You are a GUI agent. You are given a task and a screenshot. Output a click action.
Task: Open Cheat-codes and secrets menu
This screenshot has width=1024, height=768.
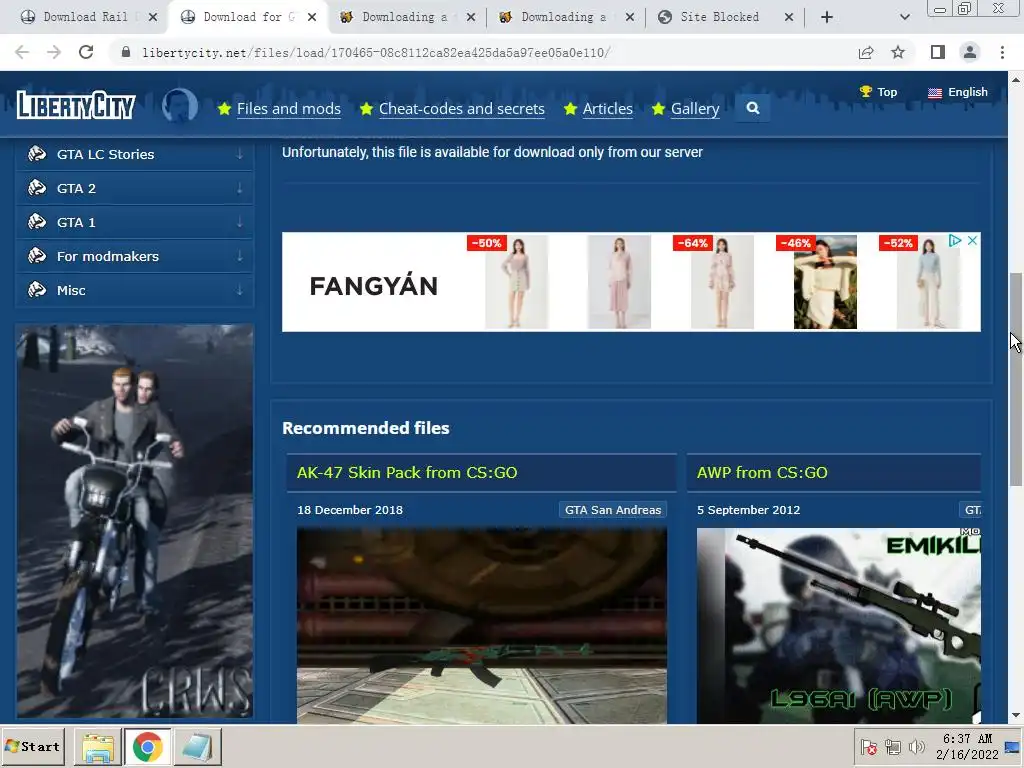462,108
